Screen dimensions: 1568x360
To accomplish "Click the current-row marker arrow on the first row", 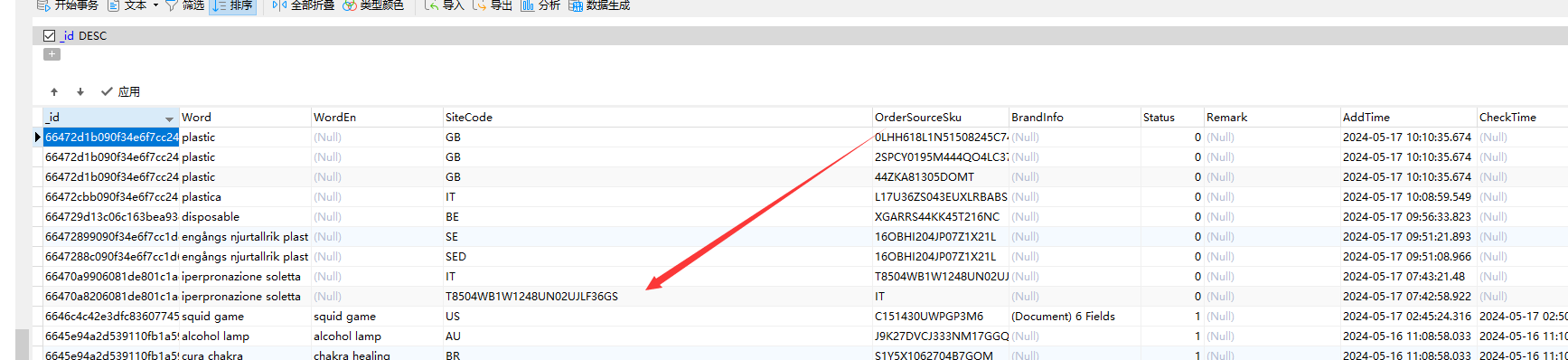I will click(37, 137).
